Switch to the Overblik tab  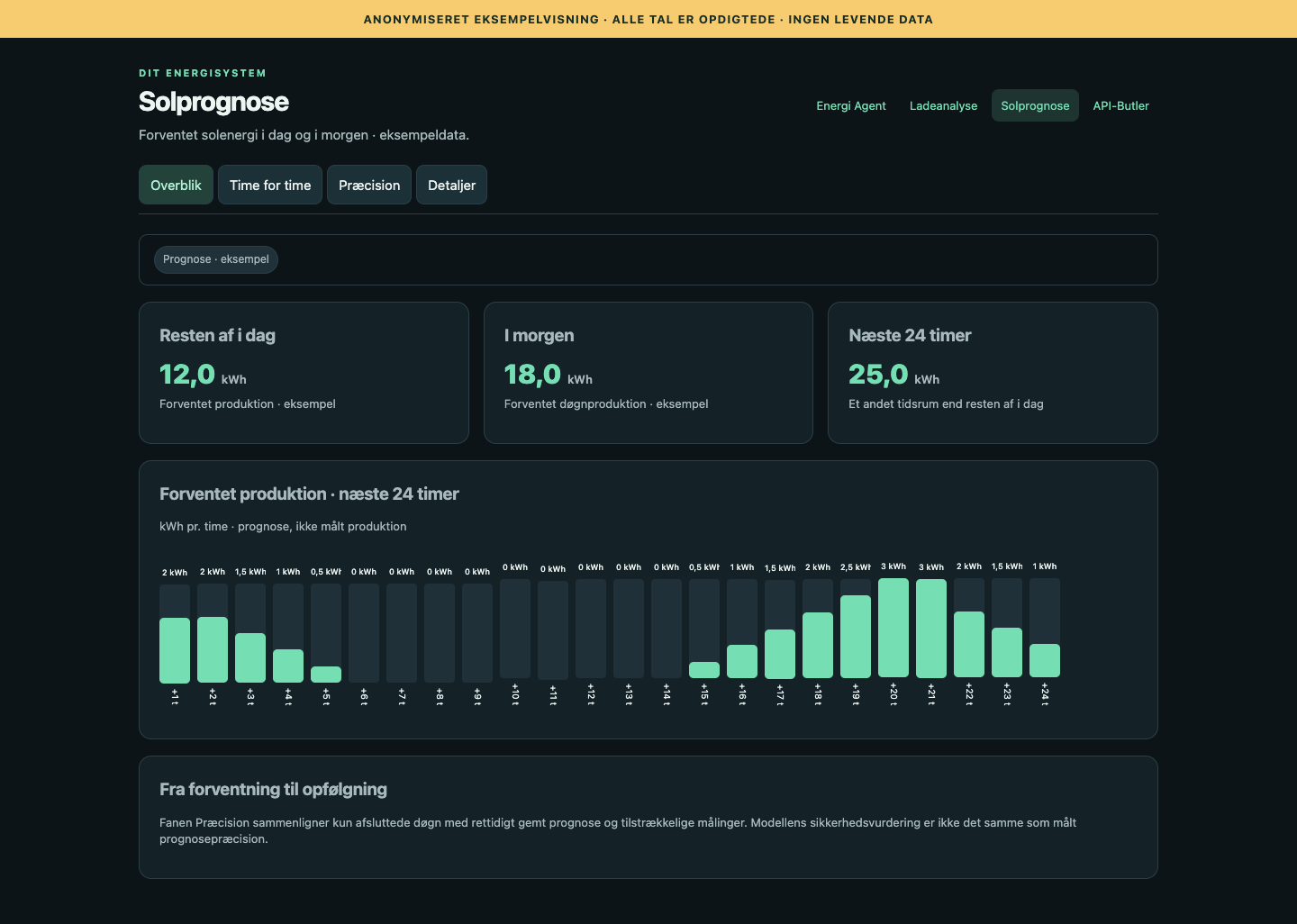pos(176,185)
